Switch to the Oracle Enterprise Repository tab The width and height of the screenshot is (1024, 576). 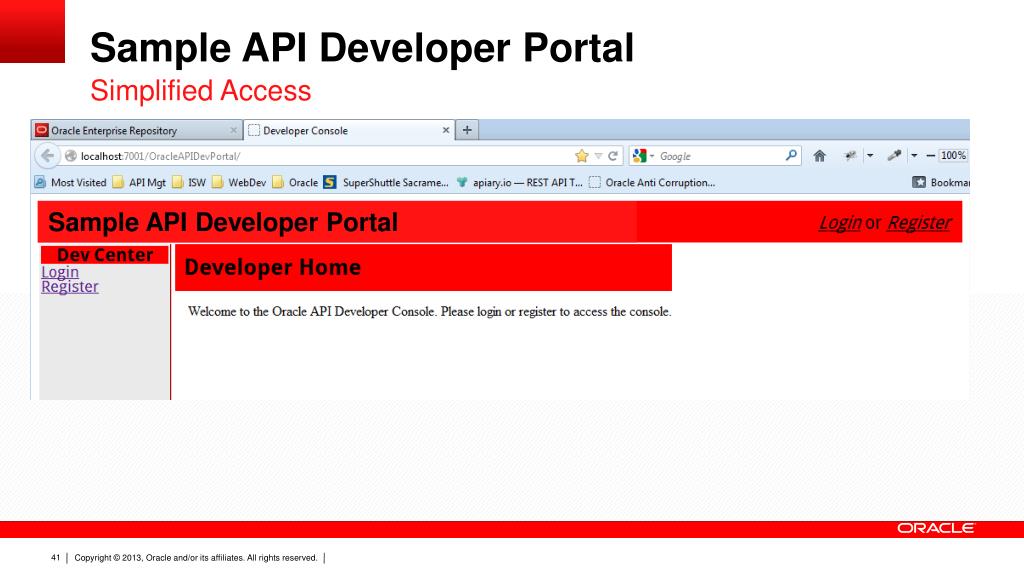coord(136,131)
